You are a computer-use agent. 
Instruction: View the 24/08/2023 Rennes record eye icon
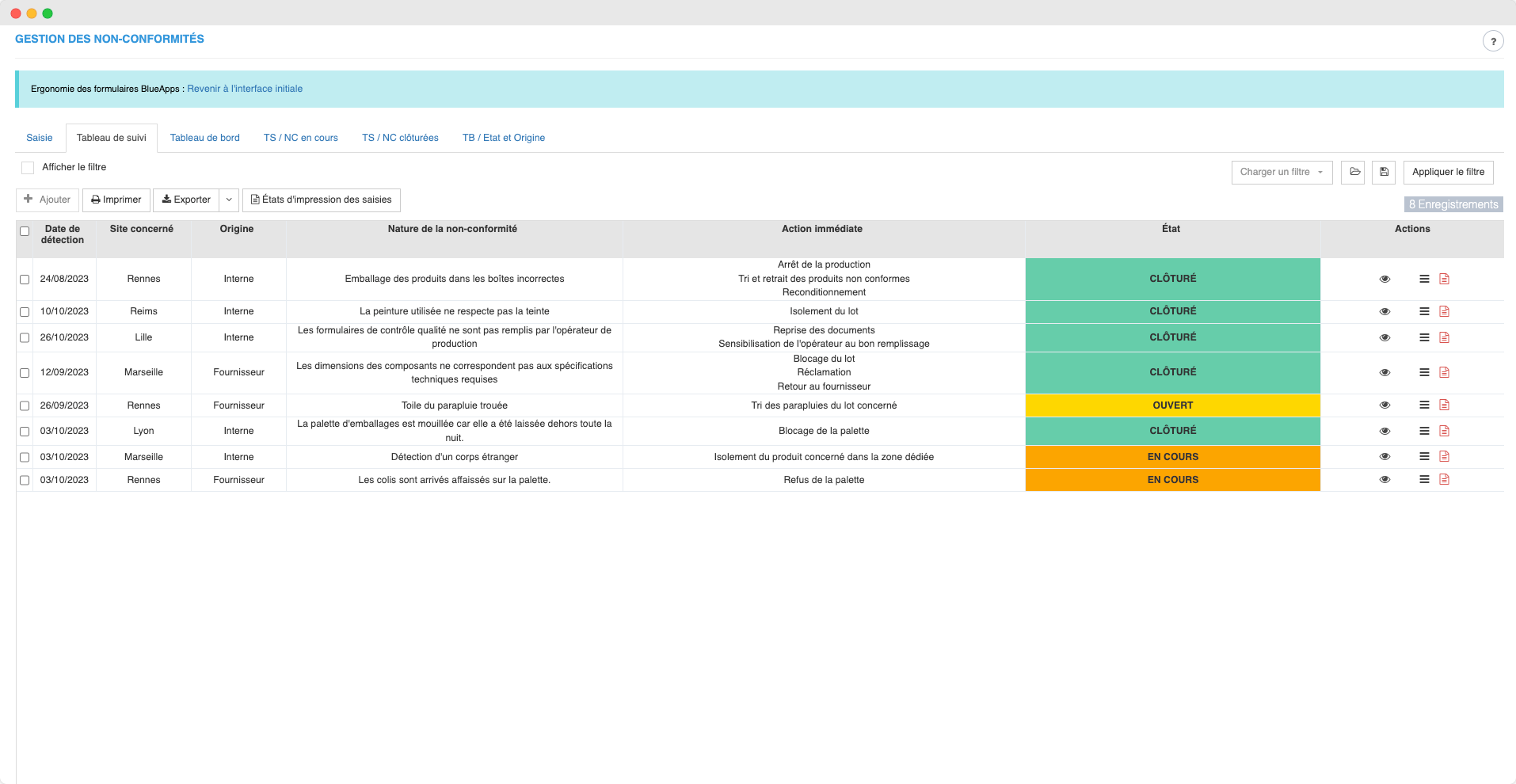(1385, 279)
